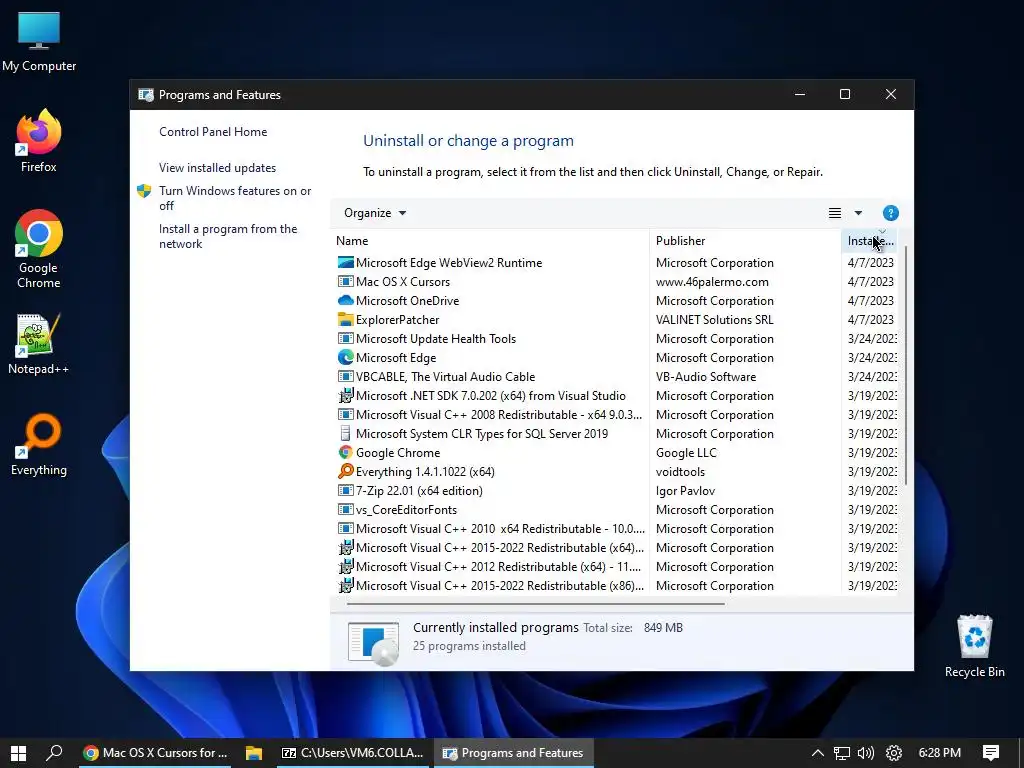Open Google Chrome desktop shortcut
This screenshot has width=1024, height=768.
(39, 249)
